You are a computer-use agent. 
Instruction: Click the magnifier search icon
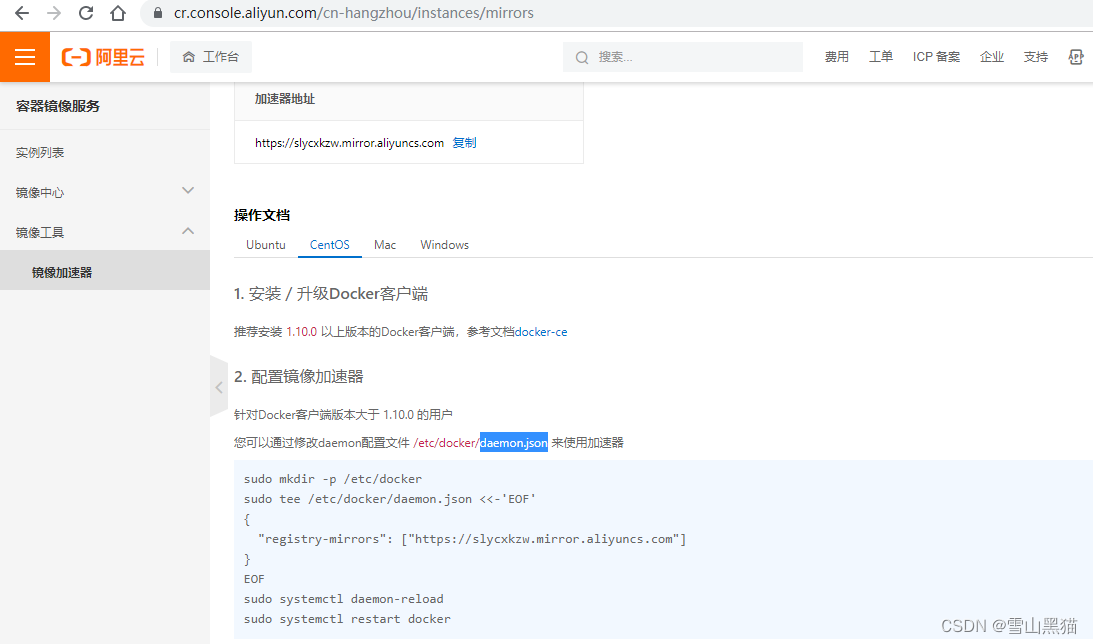[x=581, y=57]
